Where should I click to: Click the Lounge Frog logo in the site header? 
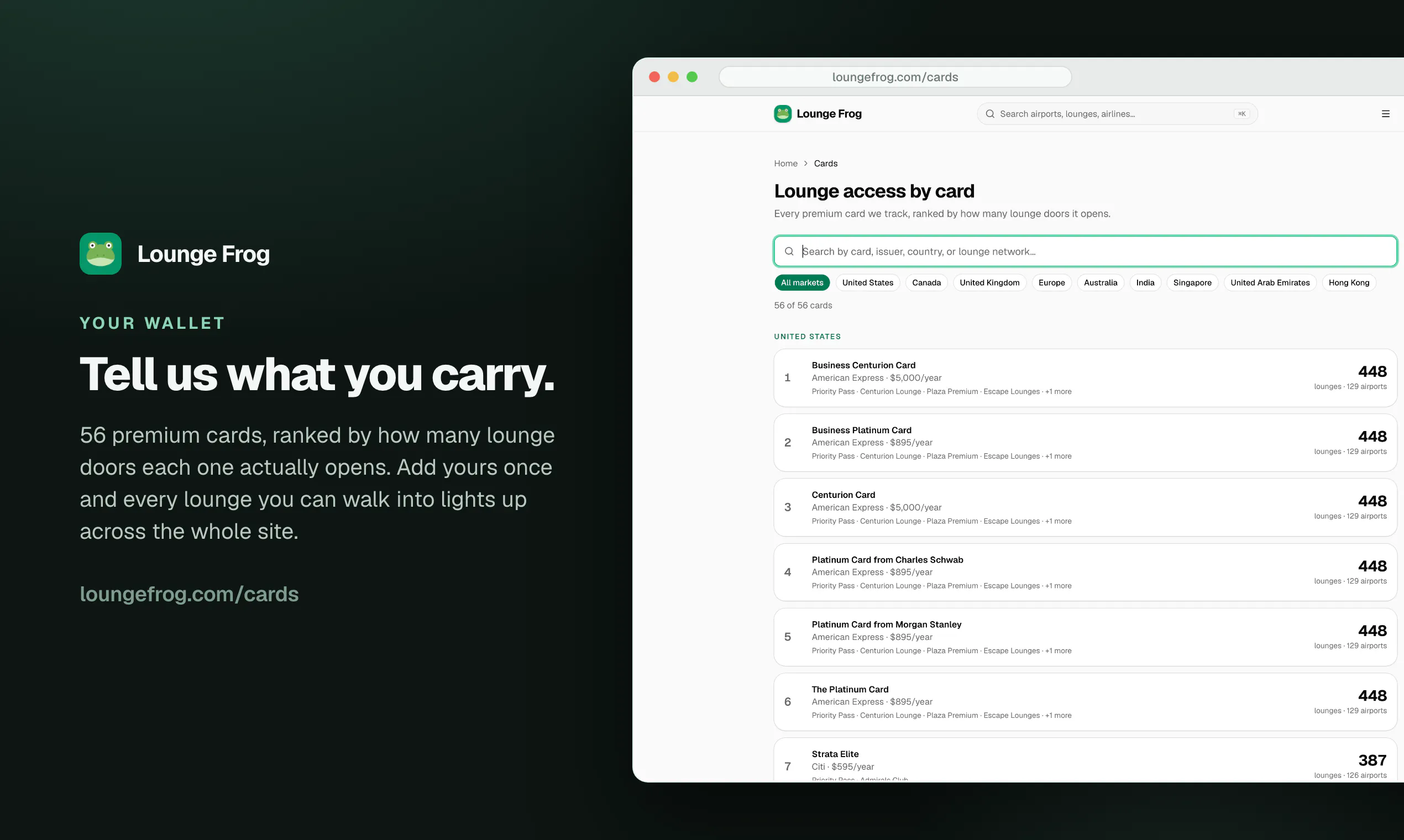click(782, 114)
